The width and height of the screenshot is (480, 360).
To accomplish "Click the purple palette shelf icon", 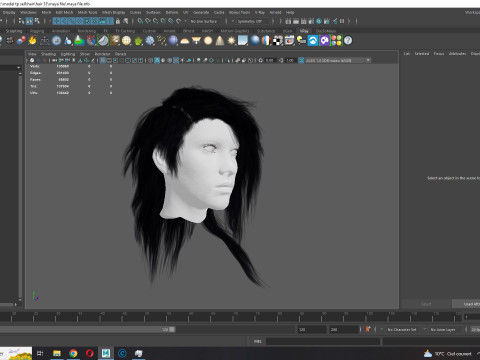I will point(324,41).
